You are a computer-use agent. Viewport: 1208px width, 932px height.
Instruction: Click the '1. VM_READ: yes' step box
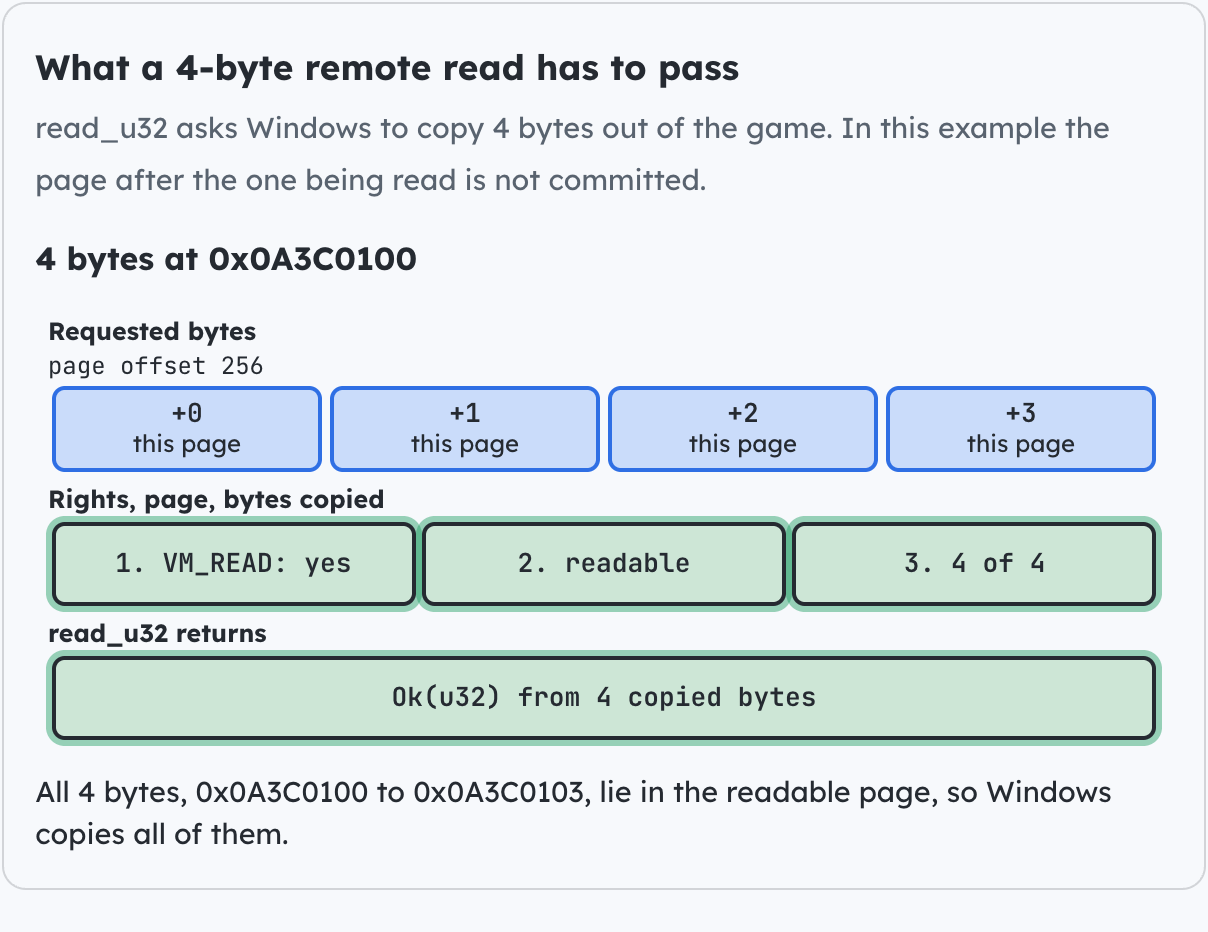233,563
